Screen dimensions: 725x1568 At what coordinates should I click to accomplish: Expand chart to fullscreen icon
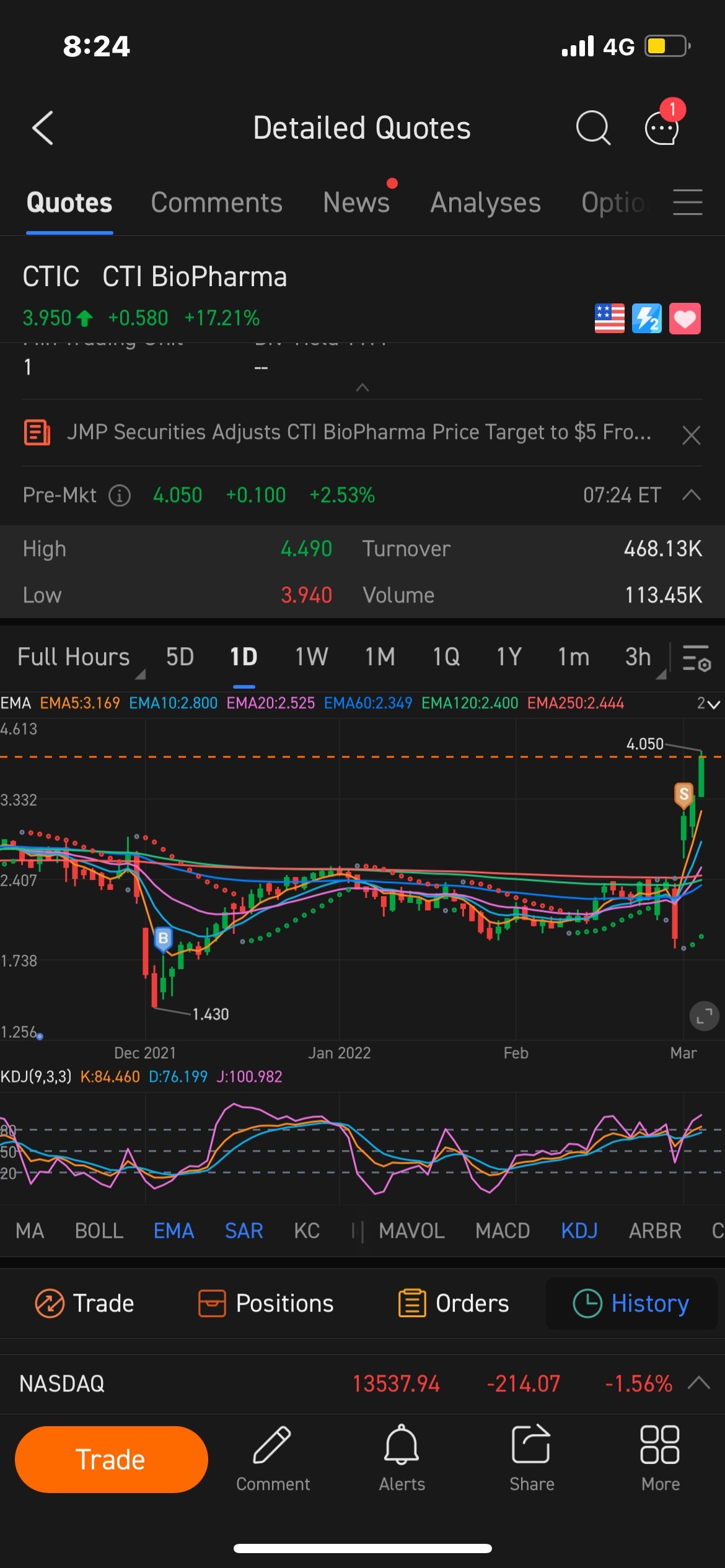pos(704,1016)
